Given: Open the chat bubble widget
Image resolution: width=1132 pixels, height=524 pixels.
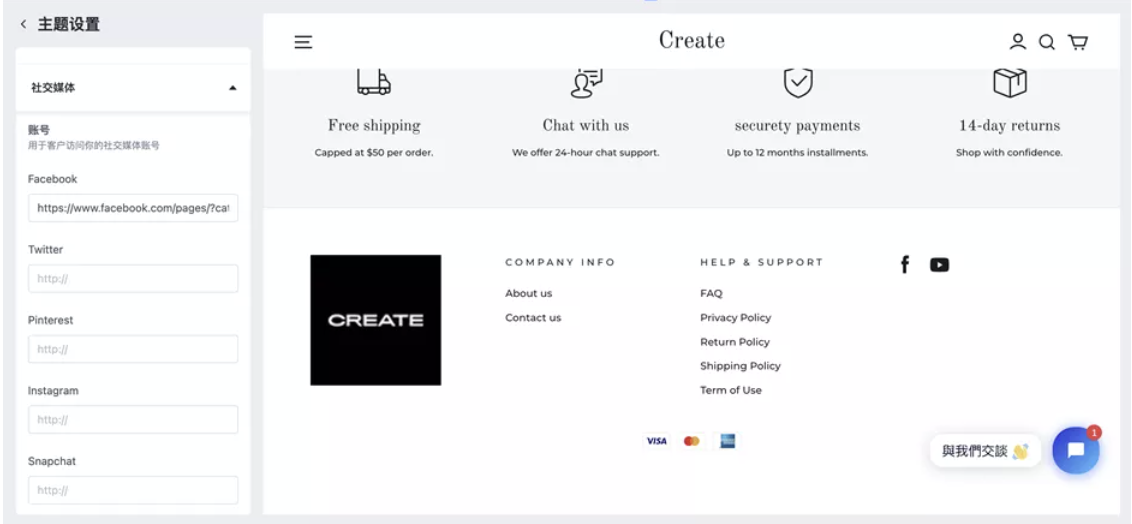Looking at the screenshot, I should 1075,450.
